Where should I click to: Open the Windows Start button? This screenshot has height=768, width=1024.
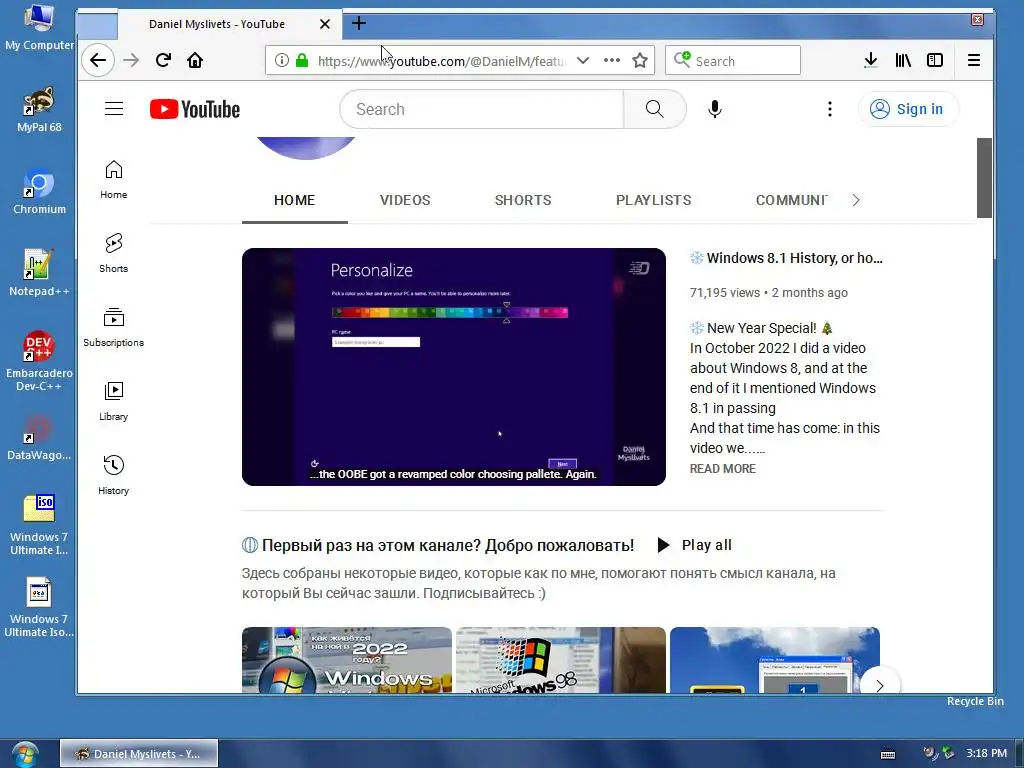pos(24,754)
